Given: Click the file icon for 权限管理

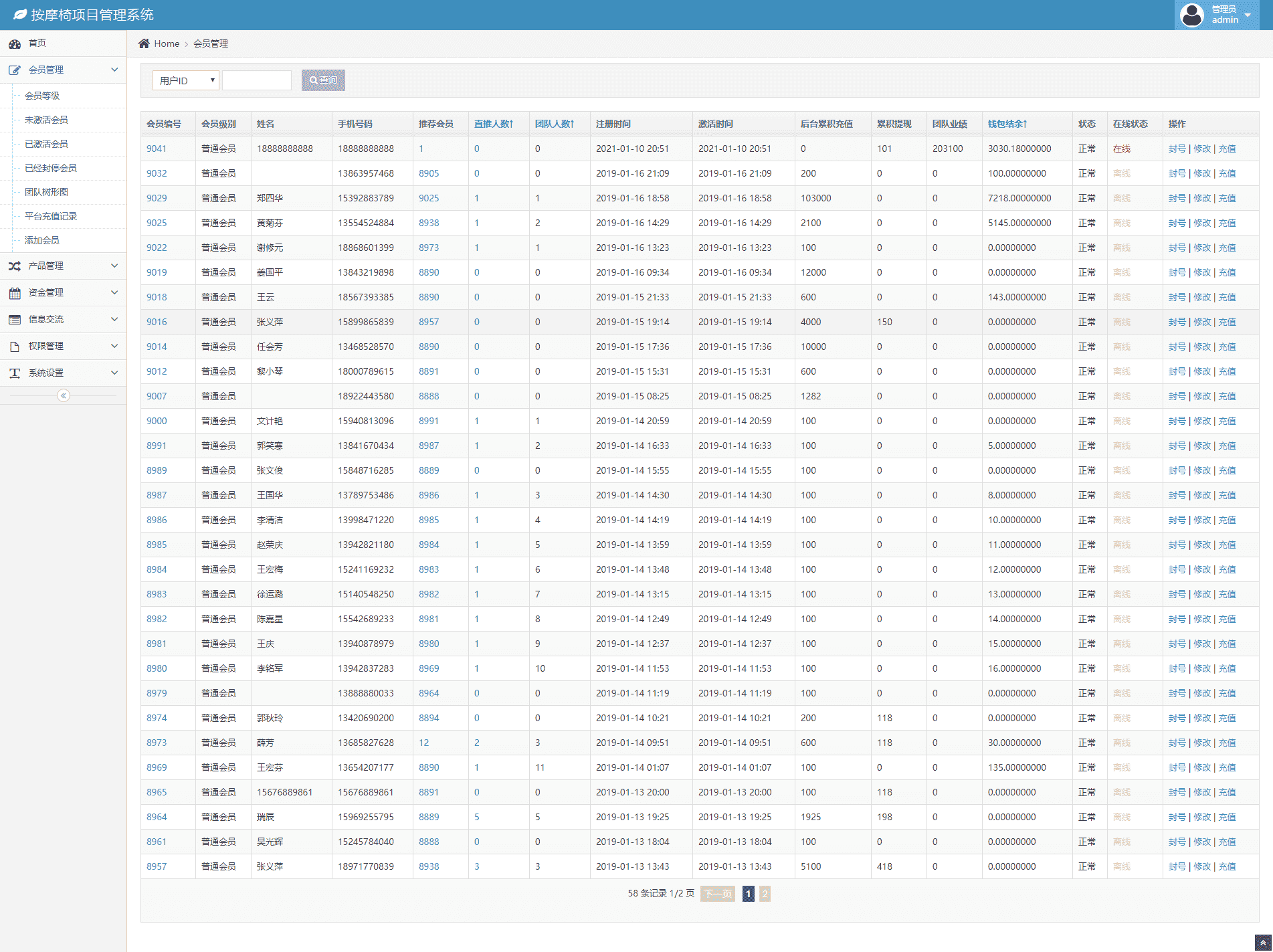Looking at the screenshot, I should pos(15,346).
